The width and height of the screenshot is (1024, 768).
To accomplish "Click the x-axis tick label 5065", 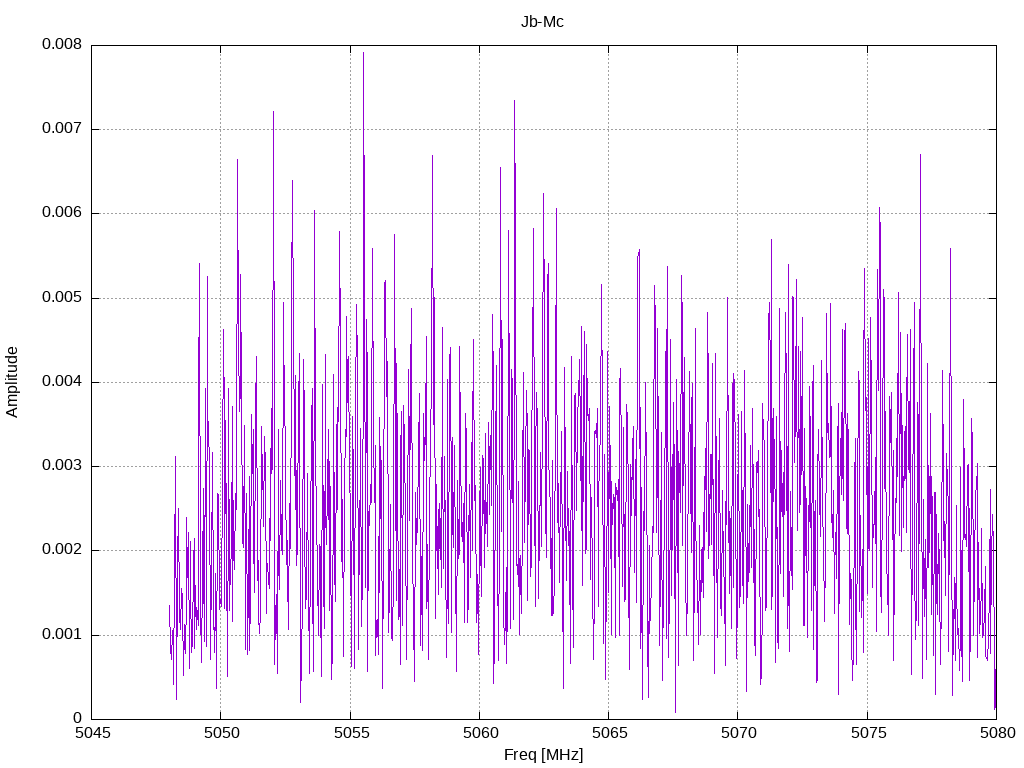I will coord(609,733).
